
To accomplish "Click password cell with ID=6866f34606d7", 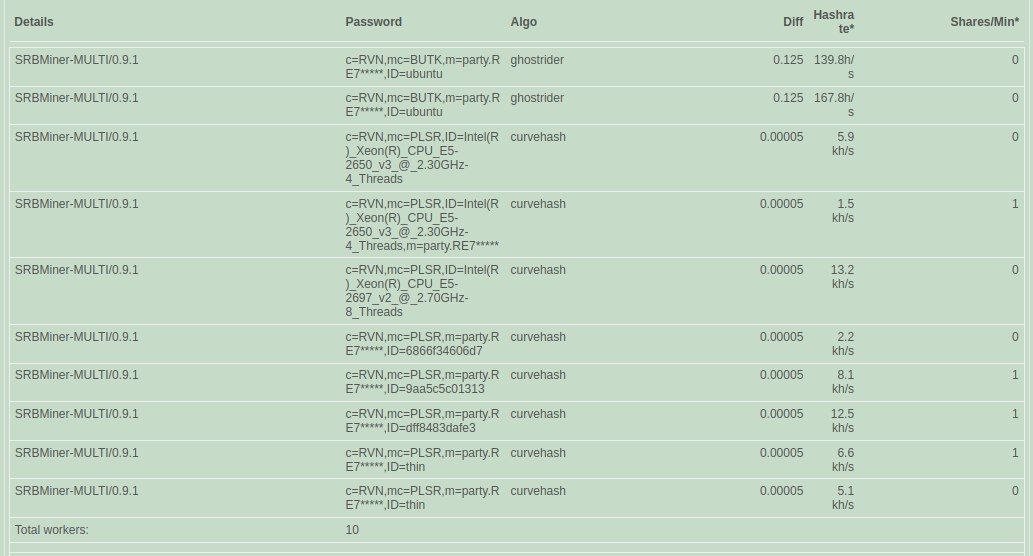I will coord(422,344).
